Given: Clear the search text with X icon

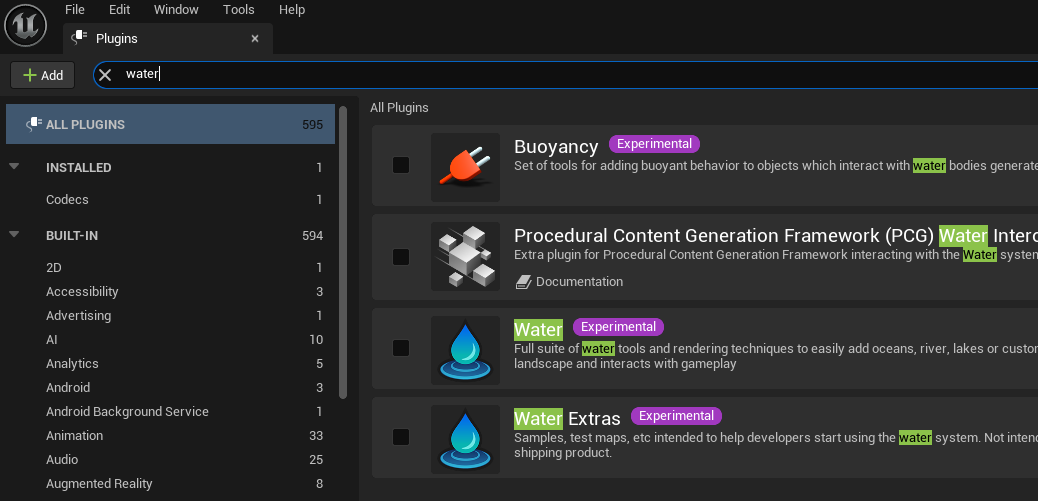Looking at the screenshot, I should click(x=105, y=75).
